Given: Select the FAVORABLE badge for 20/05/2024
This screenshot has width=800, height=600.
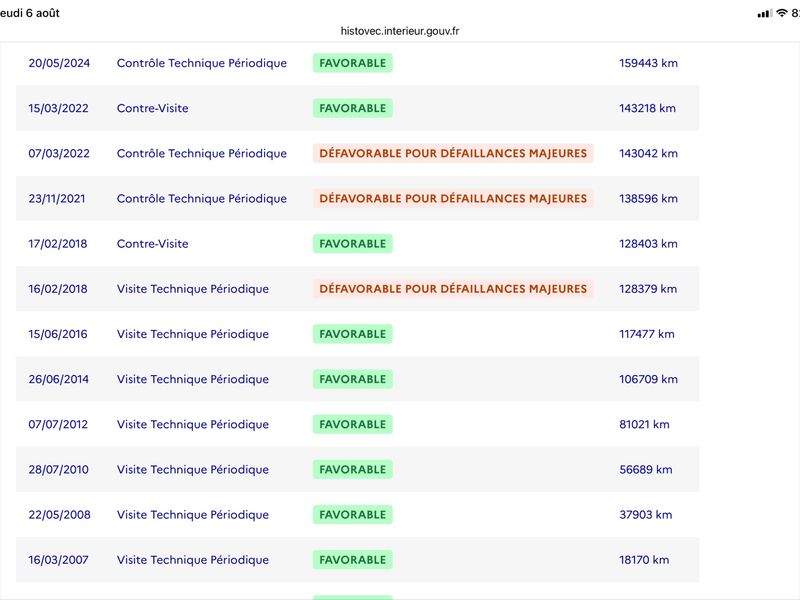Looking at the screenshot, I should pos(353,63).
